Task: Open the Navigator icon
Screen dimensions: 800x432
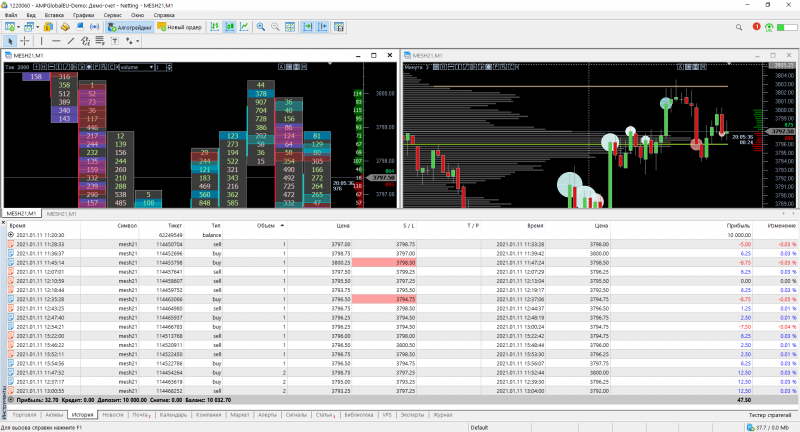Action: pos(80,27)
